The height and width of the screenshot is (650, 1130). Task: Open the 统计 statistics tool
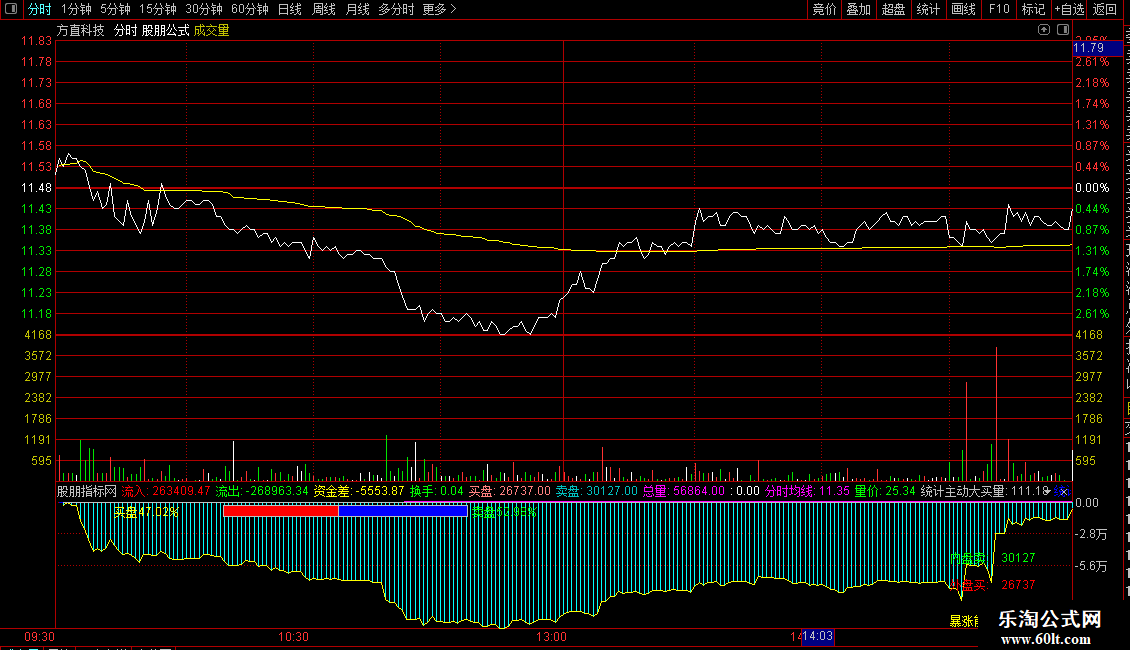(927, 9)
